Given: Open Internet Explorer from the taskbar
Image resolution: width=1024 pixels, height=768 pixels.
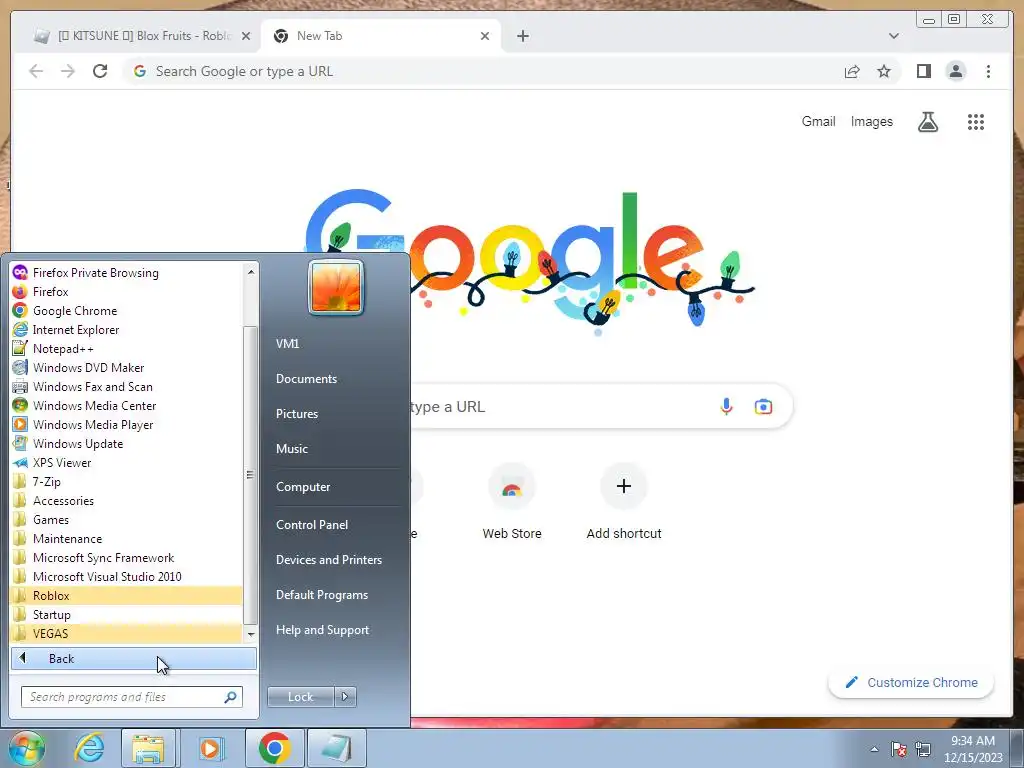Looking at the screenshot, I should (x=89, y=748).
